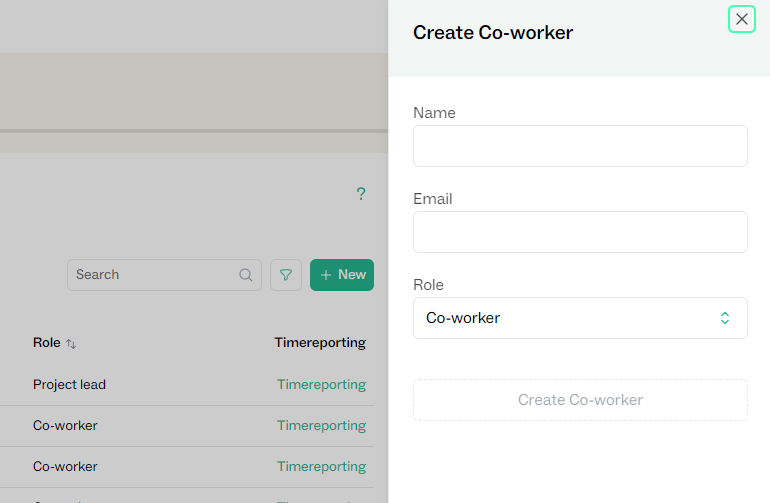The width and height of the screenshot is (770, 503).
Task: Click into the Search text box
Action: (x=150, y=275)
